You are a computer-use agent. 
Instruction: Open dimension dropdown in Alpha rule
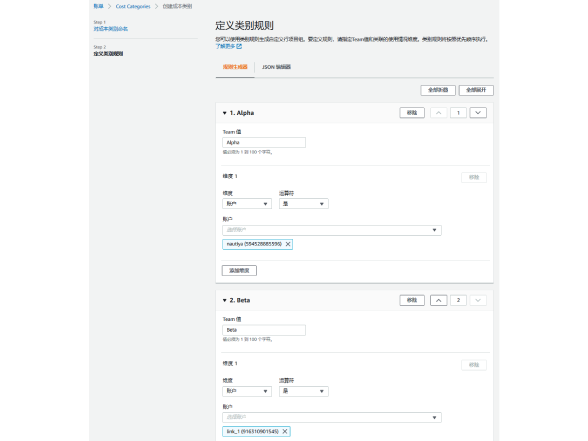pos(247,204)
